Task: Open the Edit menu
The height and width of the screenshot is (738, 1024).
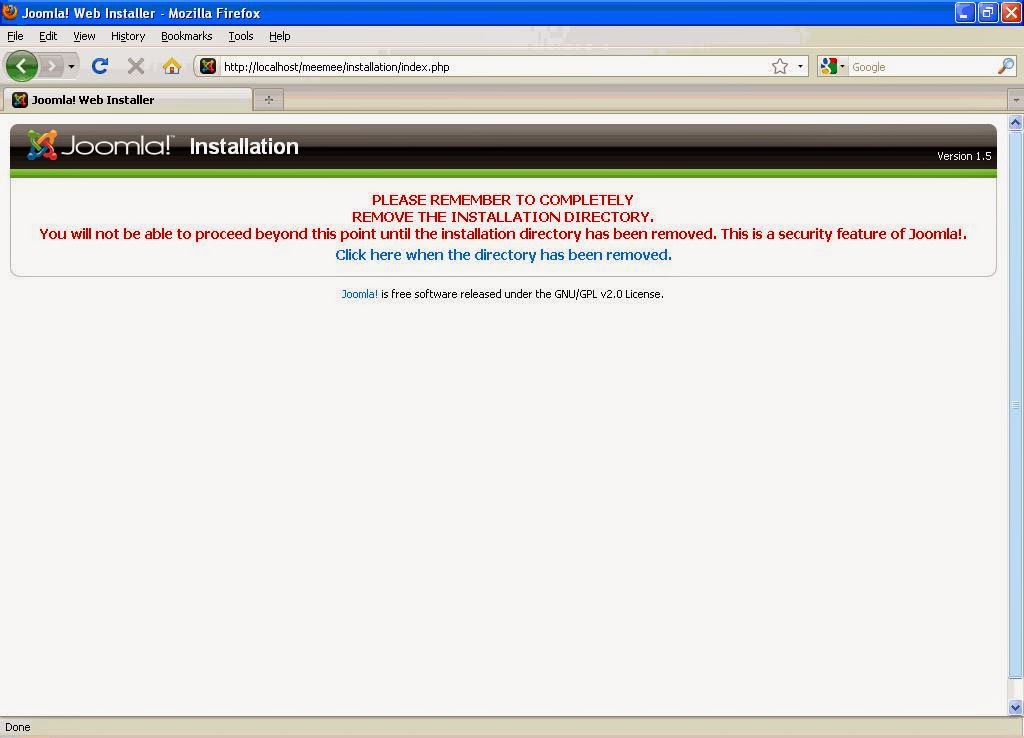Action: (x=48, y=36)
